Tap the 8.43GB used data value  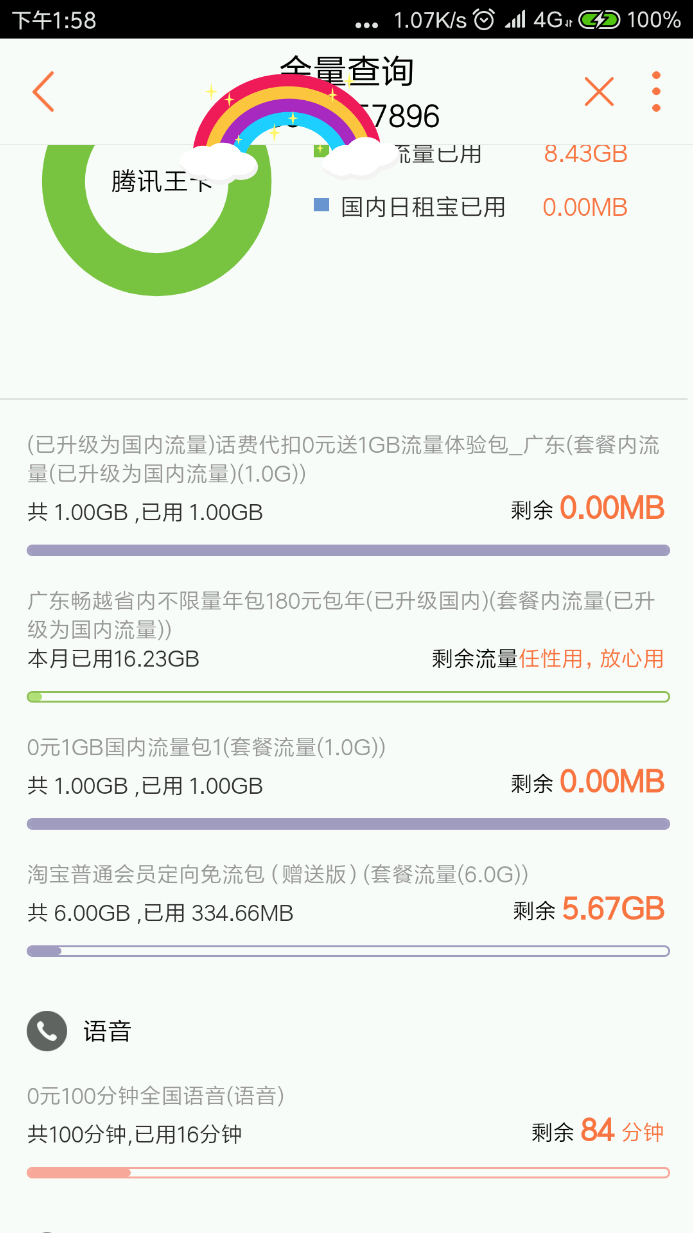click(585, 153)
